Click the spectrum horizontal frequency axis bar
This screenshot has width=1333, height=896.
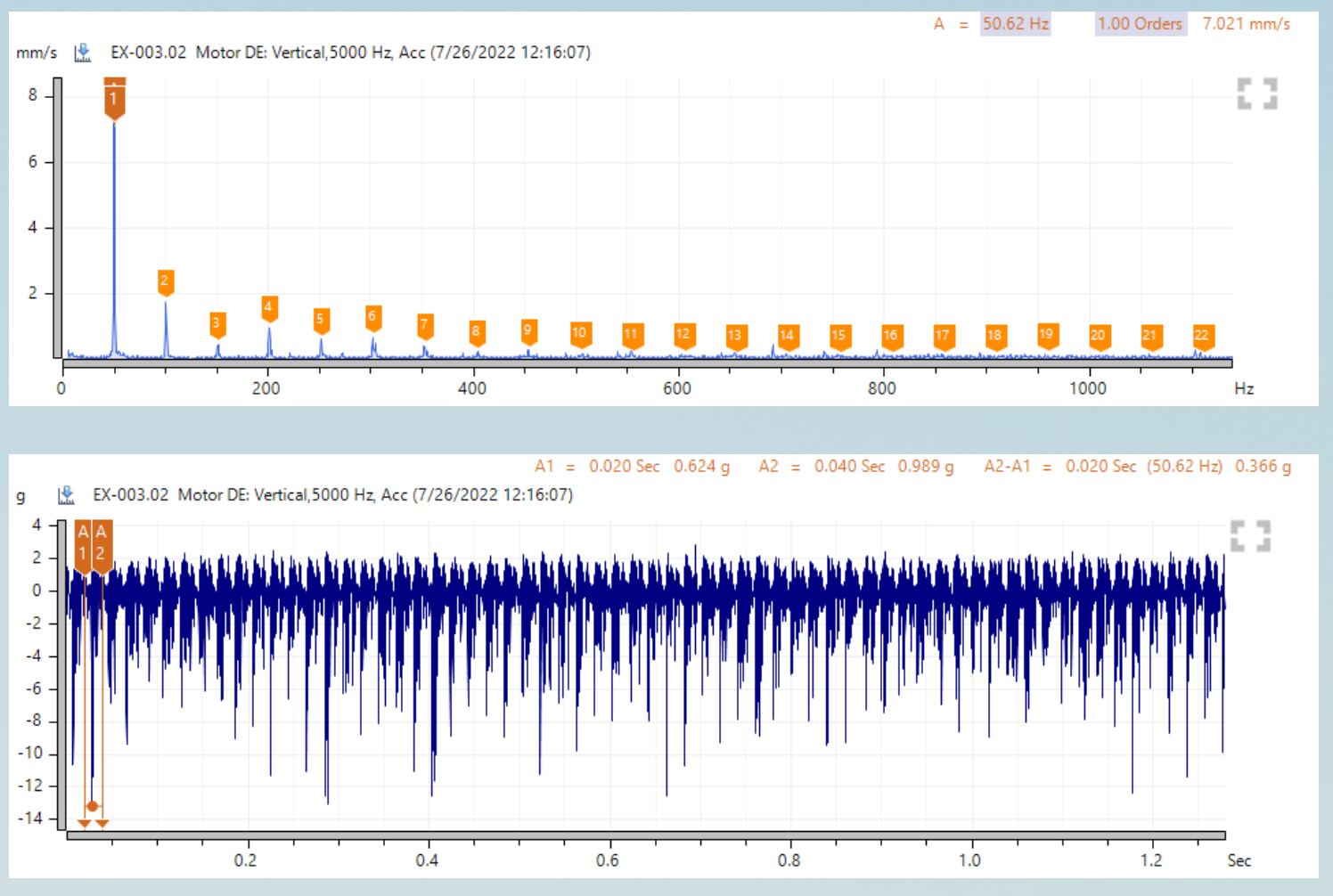point(648,362)
